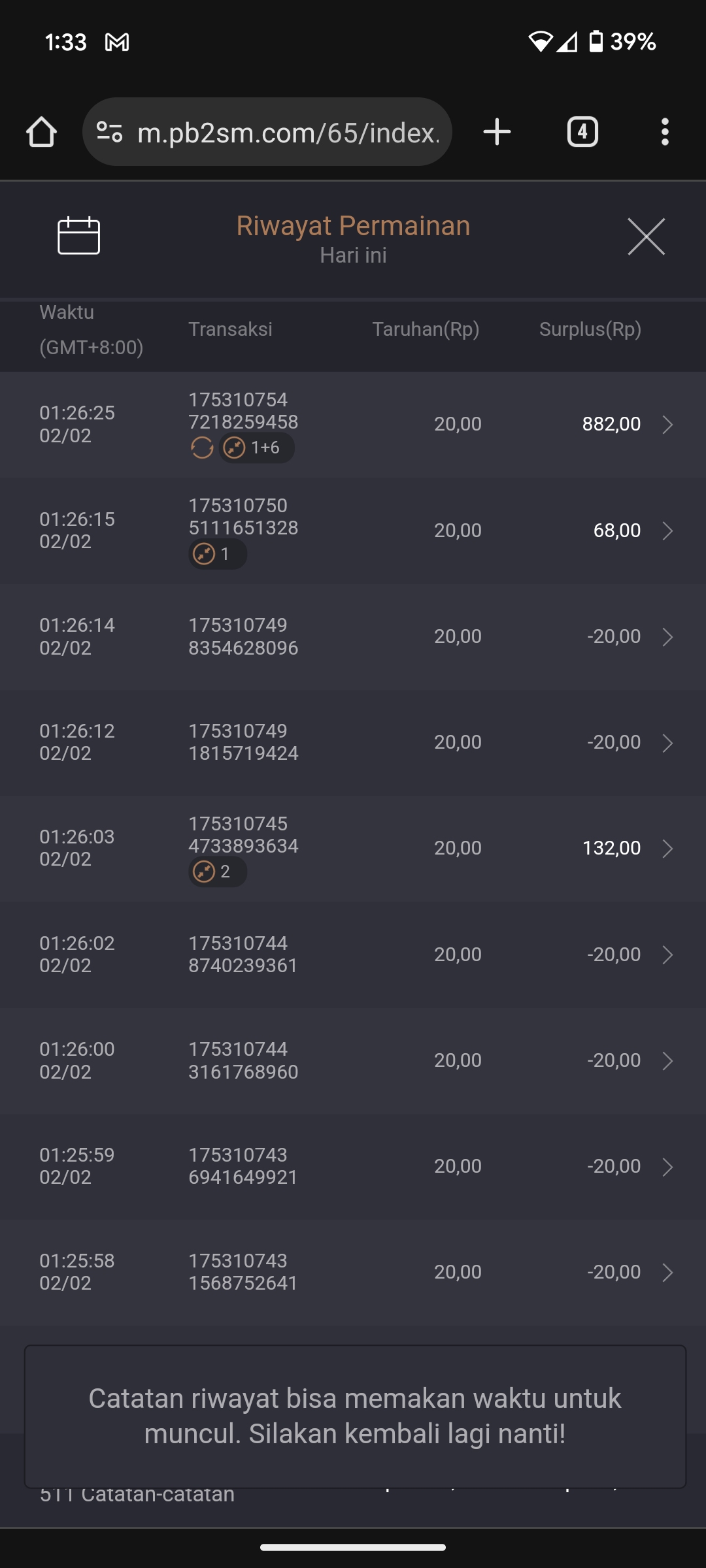Image resolution: width=706 pixels, height=1568 pixels.
Task: Select the transaction 175310749 1815719424 row
Action: [x=243, y=742]
